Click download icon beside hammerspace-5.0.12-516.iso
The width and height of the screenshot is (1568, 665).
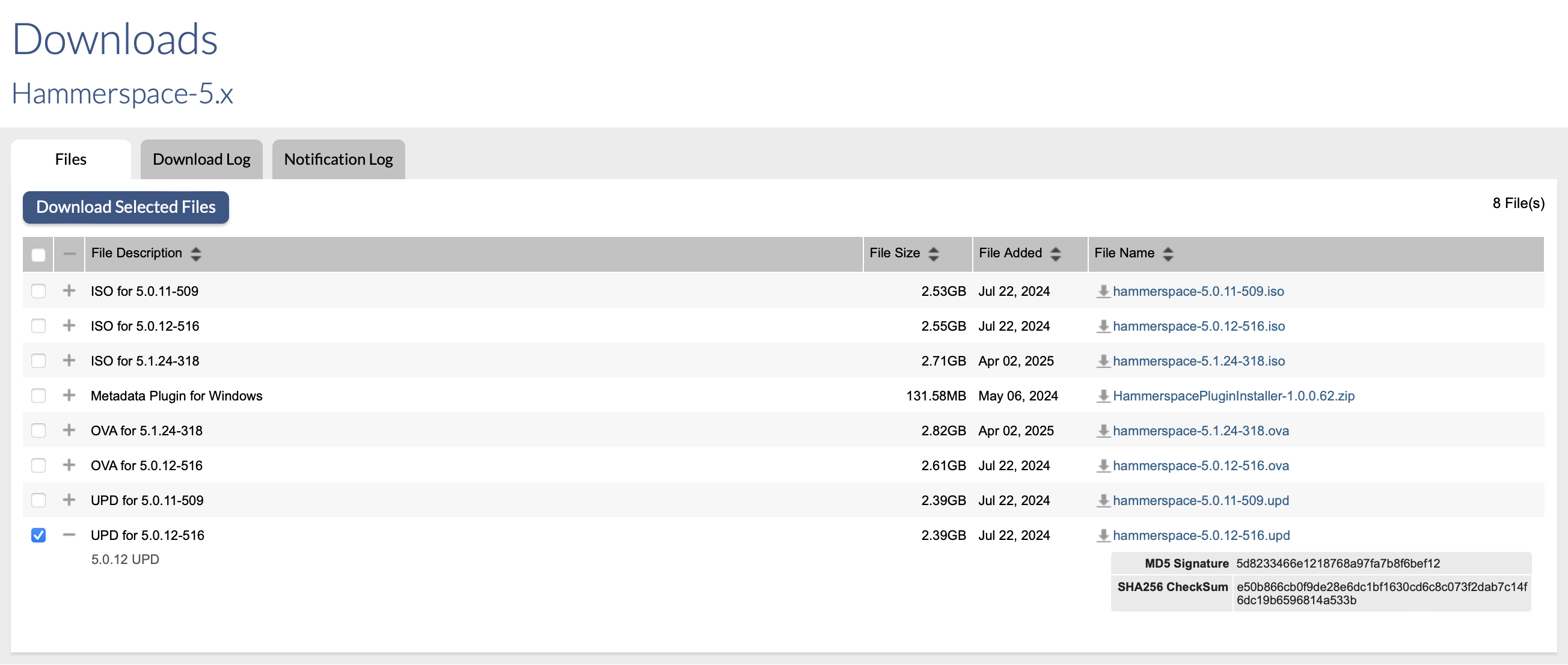point(1103,326)
